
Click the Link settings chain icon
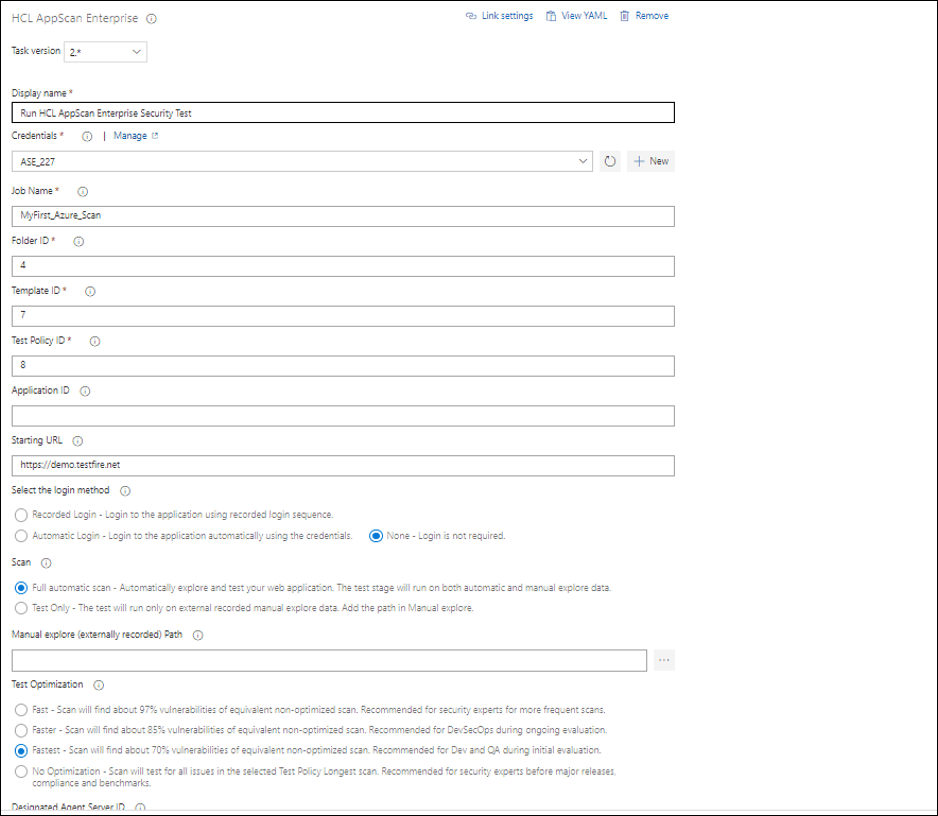pos(471,16)
